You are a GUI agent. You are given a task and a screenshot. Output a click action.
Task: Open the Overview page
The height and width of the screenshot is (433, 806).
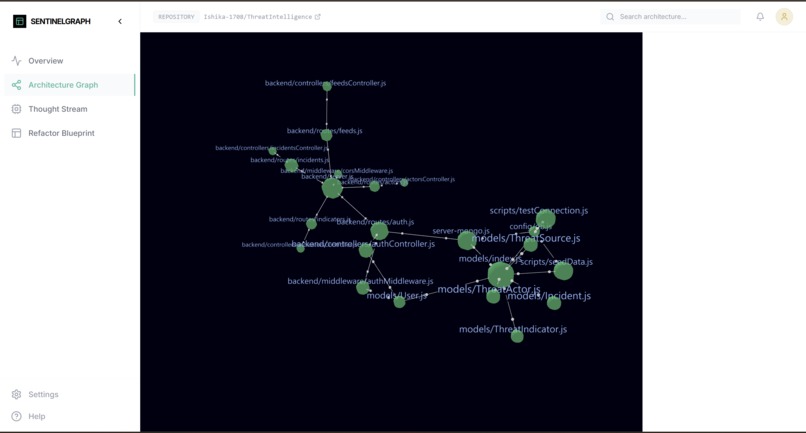click(x=69, y=61)
